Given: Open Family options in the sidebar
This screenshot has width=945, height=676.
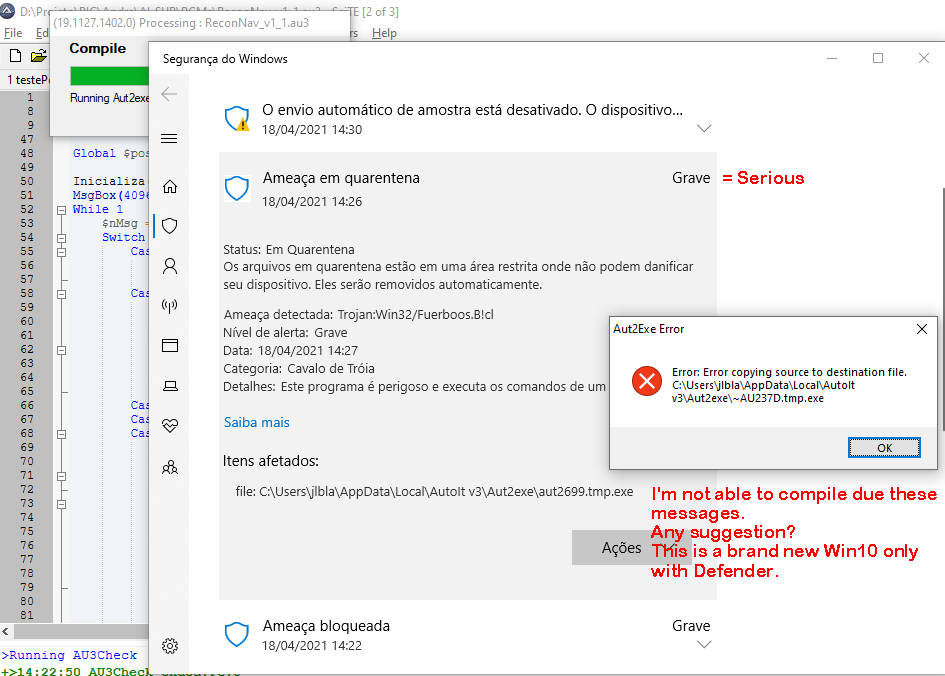Looking at the screenshot, I should (x=170, y=467).
